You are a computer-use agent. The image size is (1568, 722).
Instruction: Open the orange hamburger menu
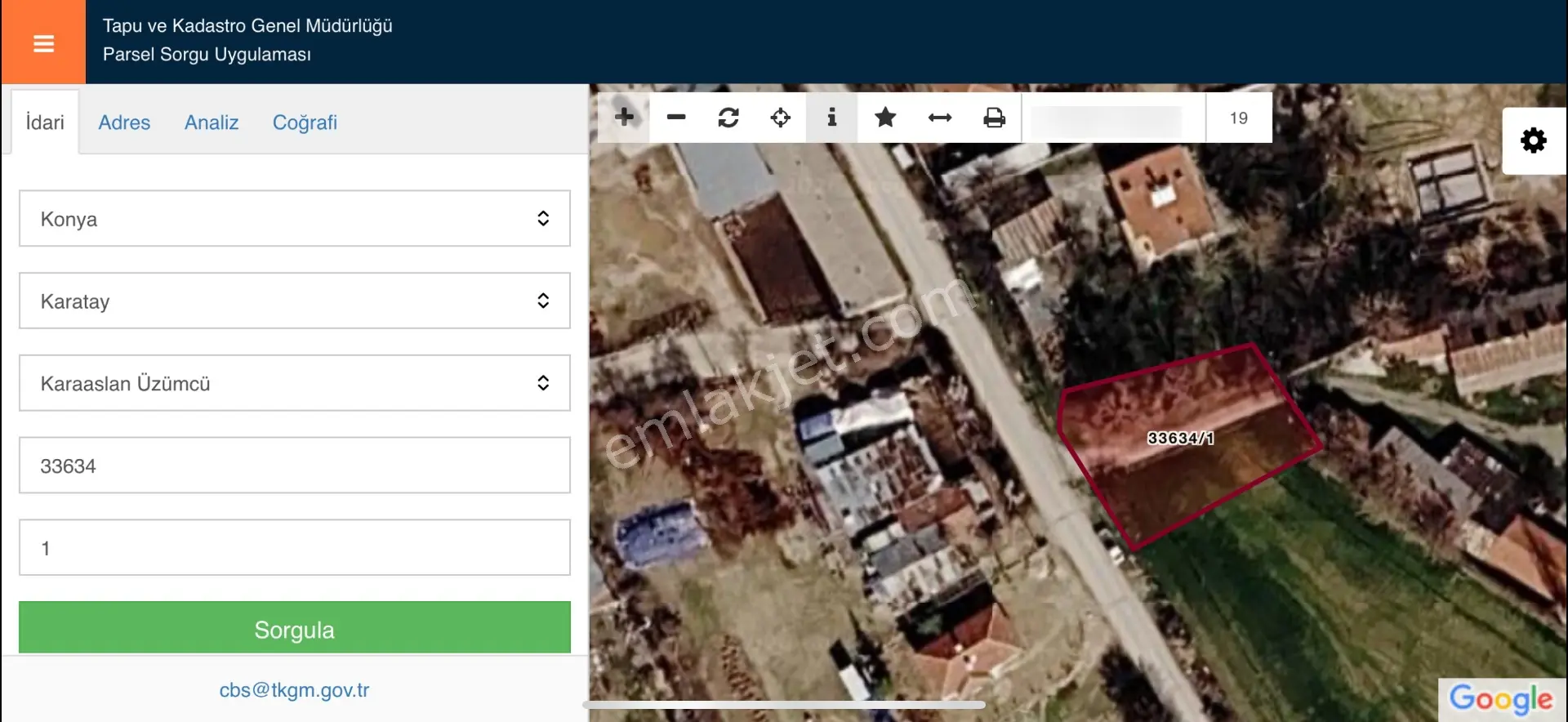pos(43,42)
